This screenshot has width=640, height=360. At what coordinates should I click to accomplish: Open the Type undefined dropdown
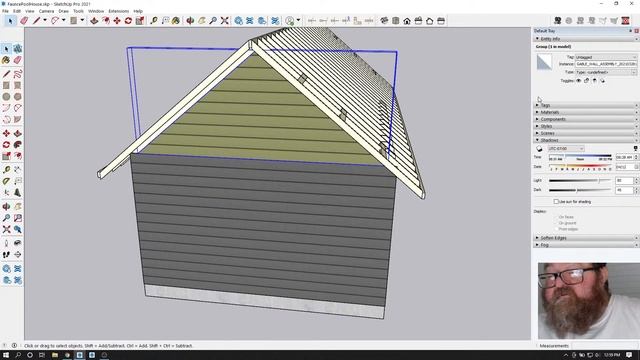coord(606,72)
